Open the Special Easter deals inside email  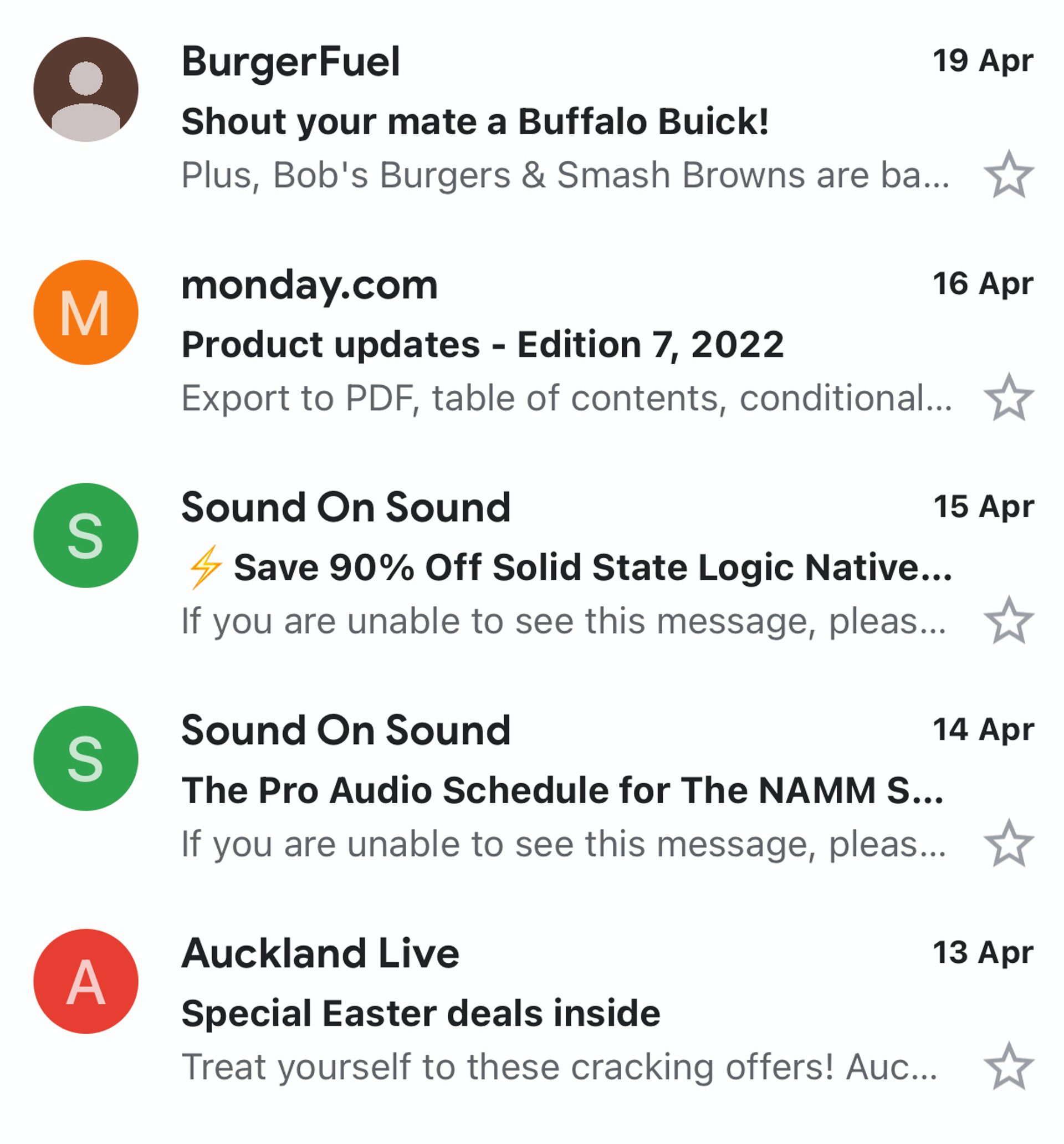[x=421, y=1013]
